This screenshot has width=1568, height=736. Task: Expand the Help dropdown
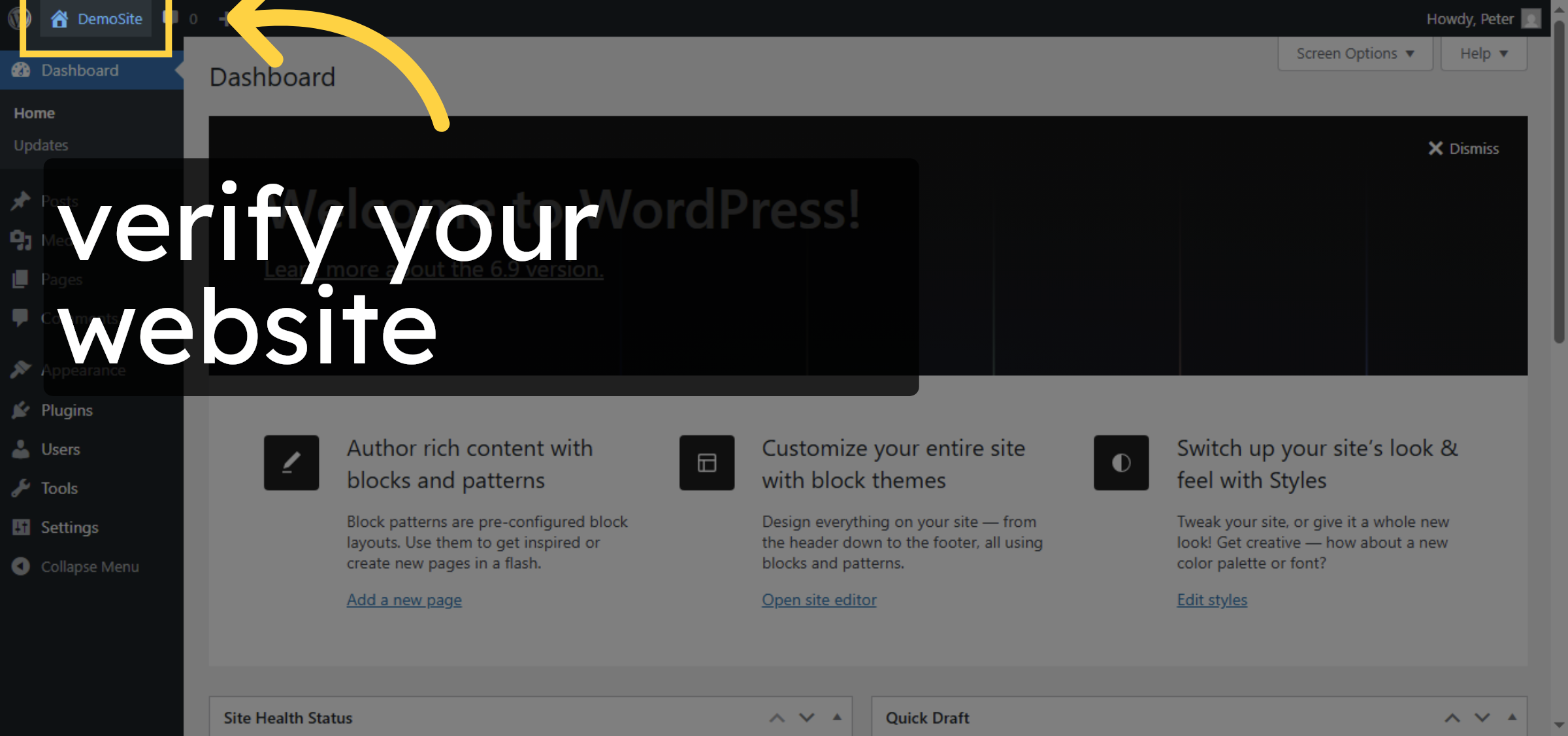tap(1483, 53)
